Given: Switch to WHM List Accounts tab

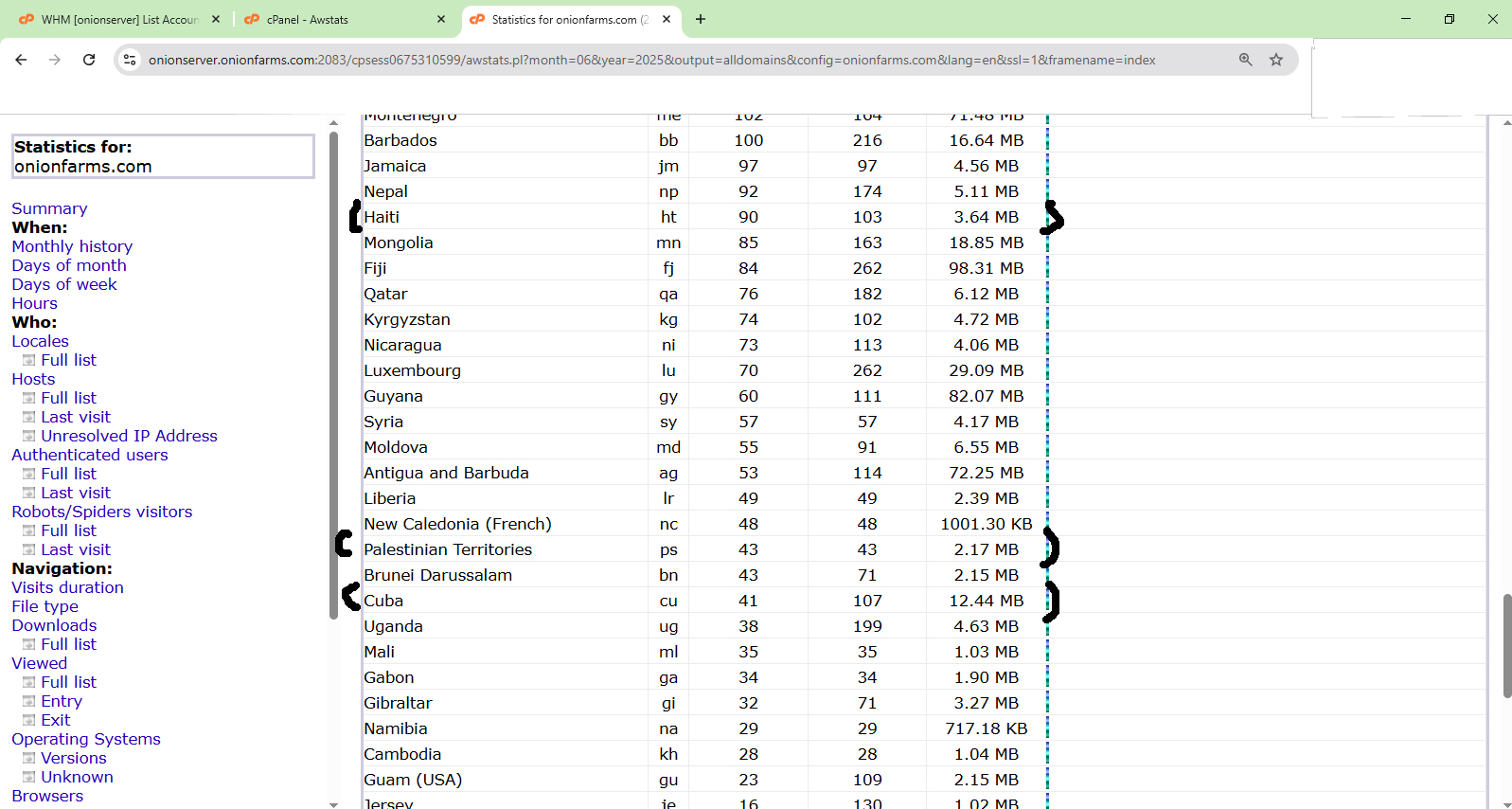Looking at the screenshot, I should click(119, 19).
